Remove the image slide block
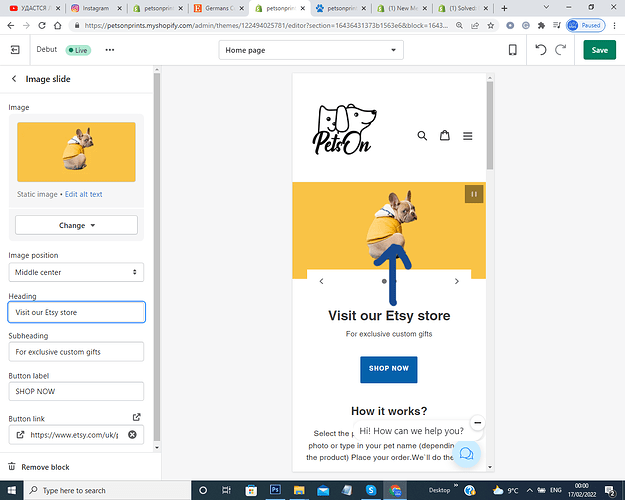The width and height of the screenshot is (625, 500). coord(39,467)
